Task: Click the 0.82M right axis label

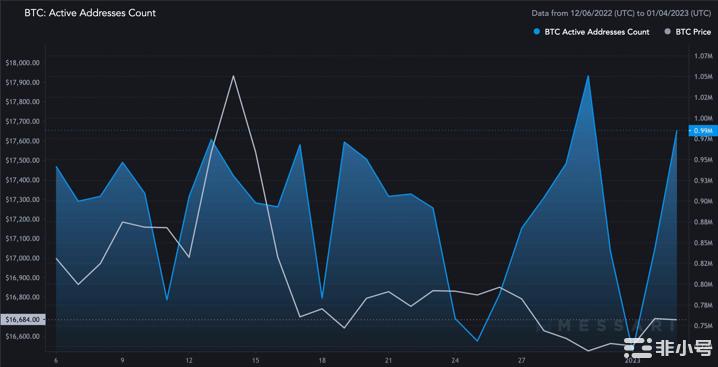Action: 702,263
